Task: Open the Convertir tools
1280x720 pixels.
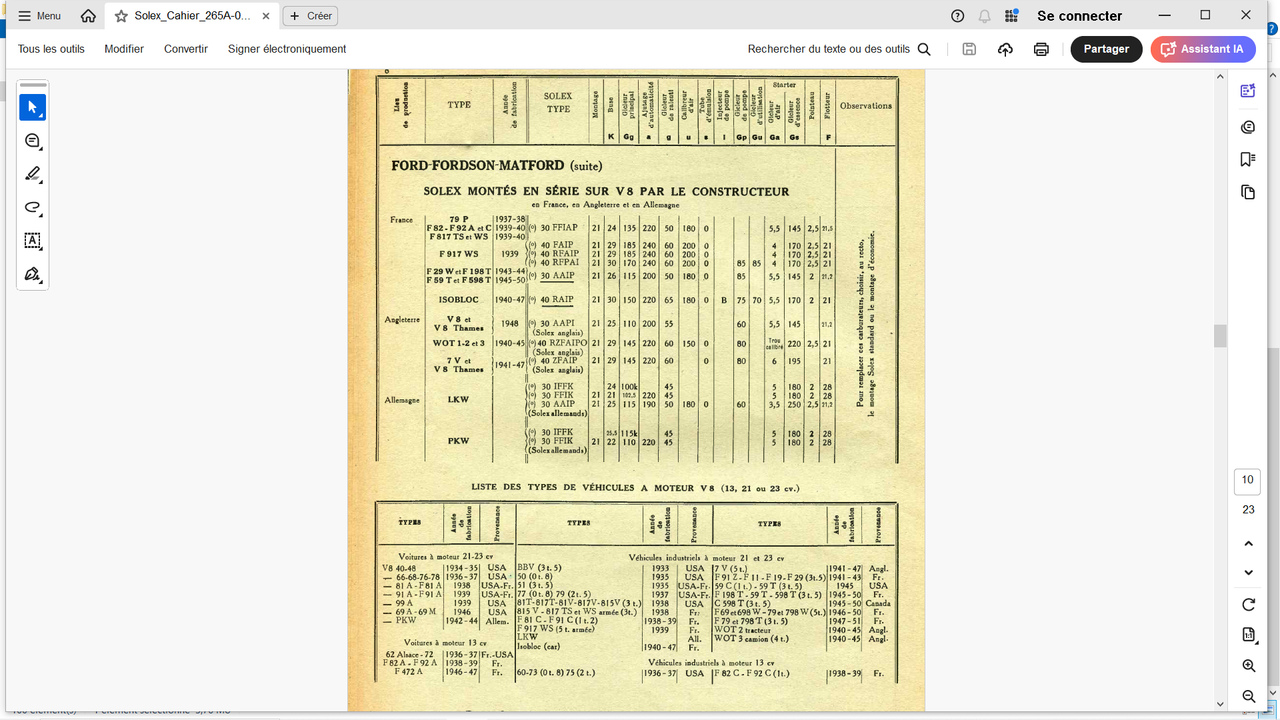Action: point(186,49)
